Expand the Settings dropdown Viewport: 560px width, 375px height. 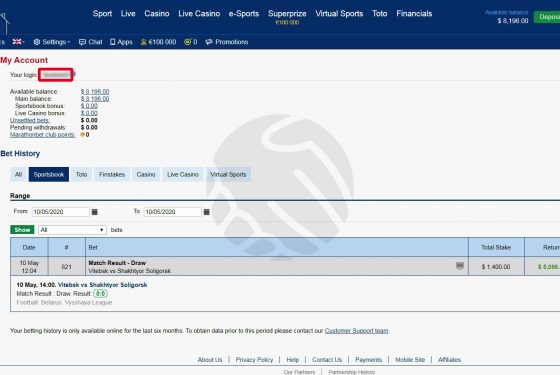pyautogui.click(x=52, y=42)
